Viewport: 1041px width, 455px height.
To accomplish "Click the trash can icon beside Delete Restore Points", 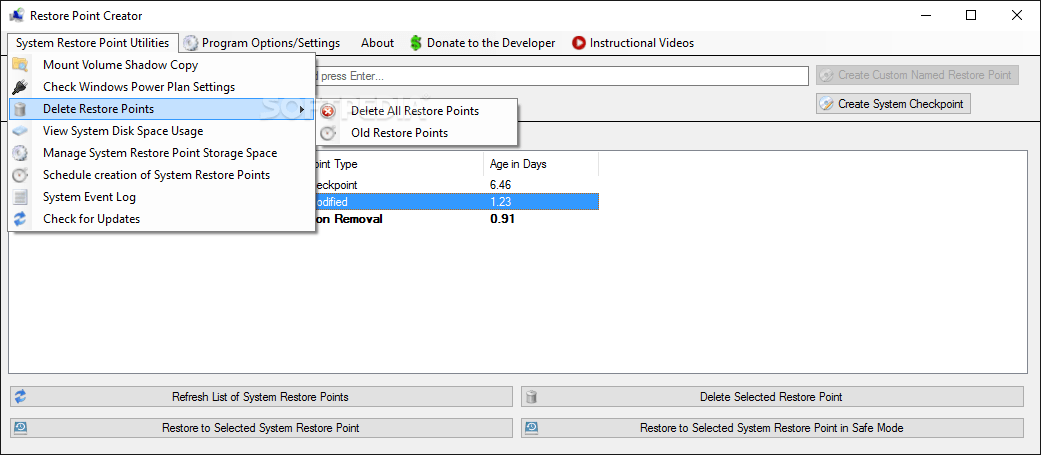I will click(x=20, y=109).
